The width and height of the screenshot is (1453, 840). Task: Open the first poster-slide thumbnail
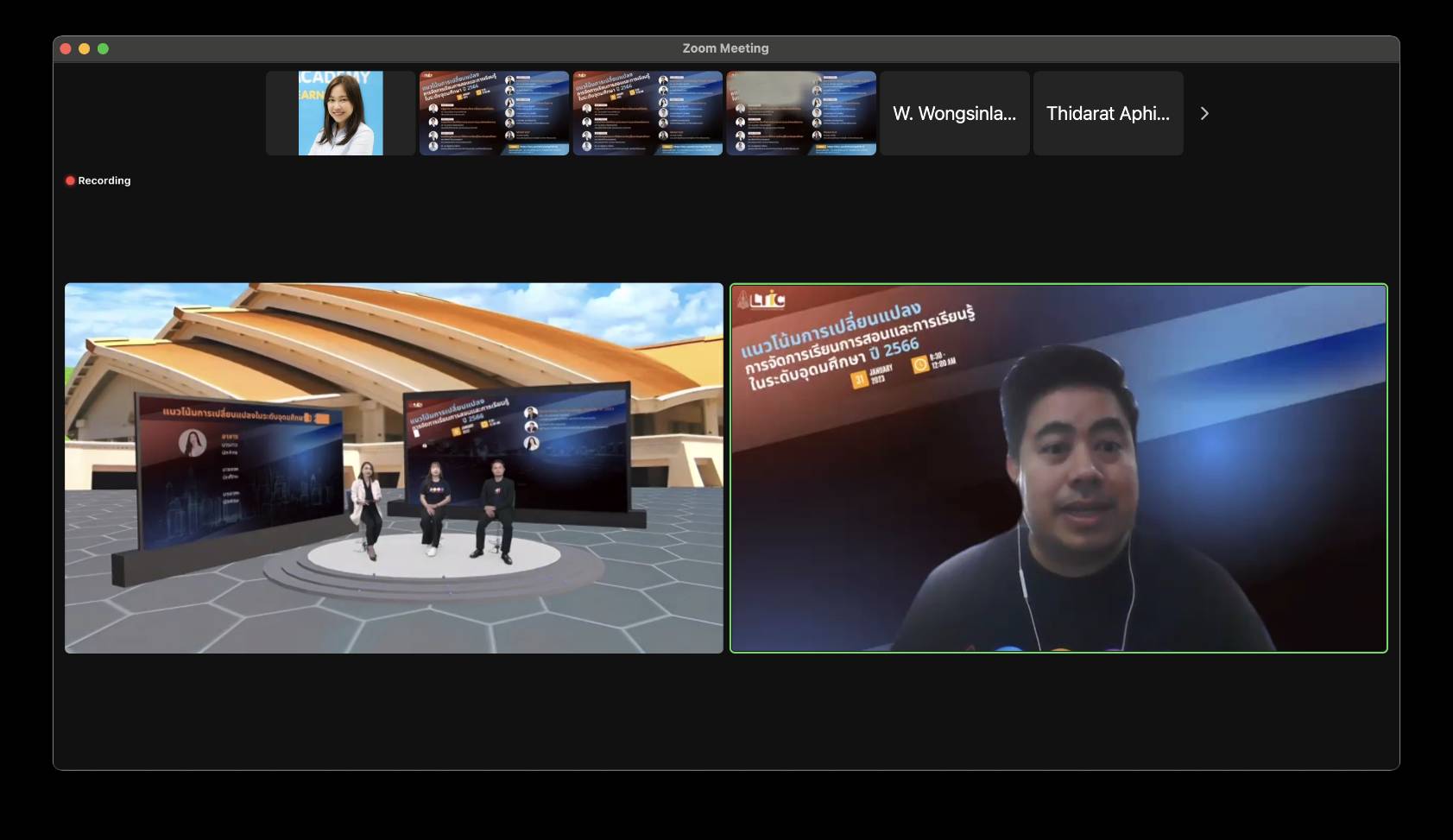click(x=494, y=113)
